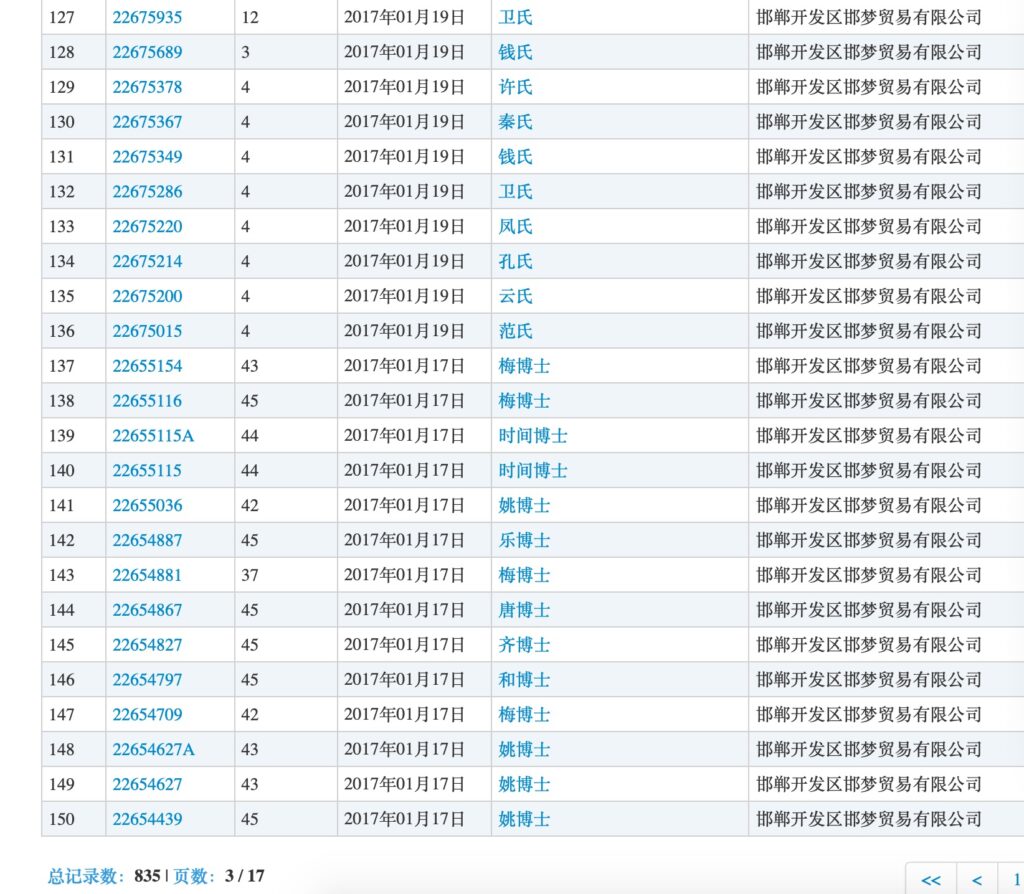Screen dimensions: 1024x894
Task: Open registration number 22654881
Action: pos(147,575)
